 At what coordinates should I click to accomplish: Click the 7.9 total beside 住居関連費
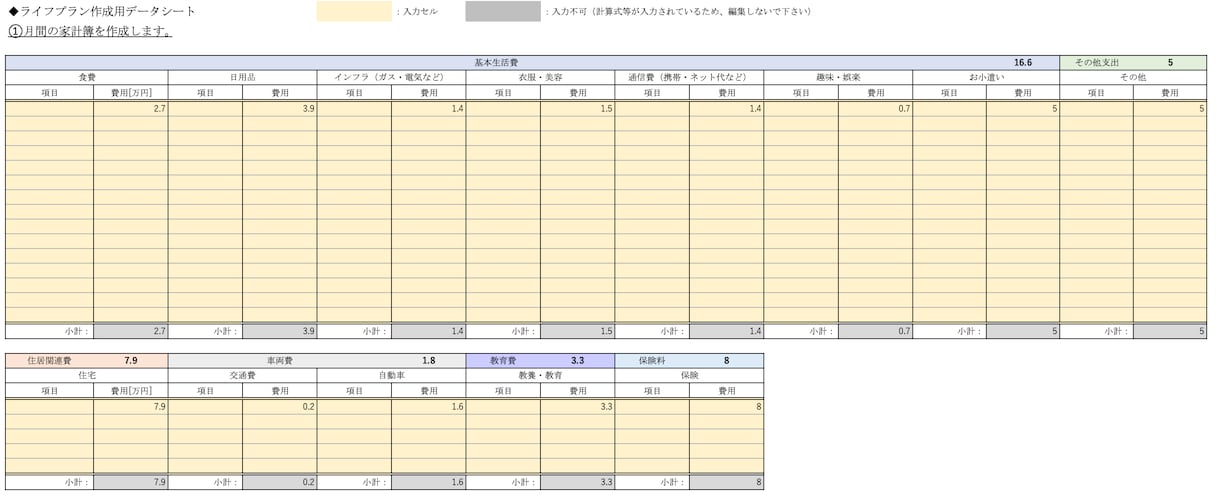click(x=131, y=360)
